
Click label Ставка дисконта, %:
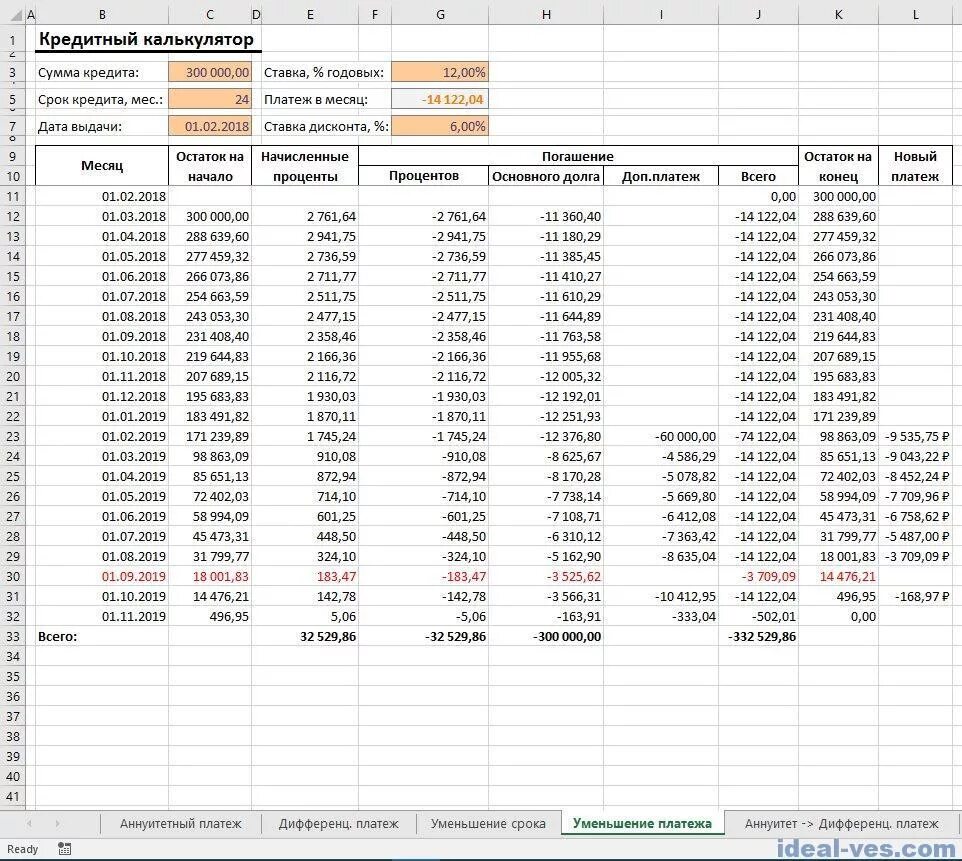pos(326,126)
